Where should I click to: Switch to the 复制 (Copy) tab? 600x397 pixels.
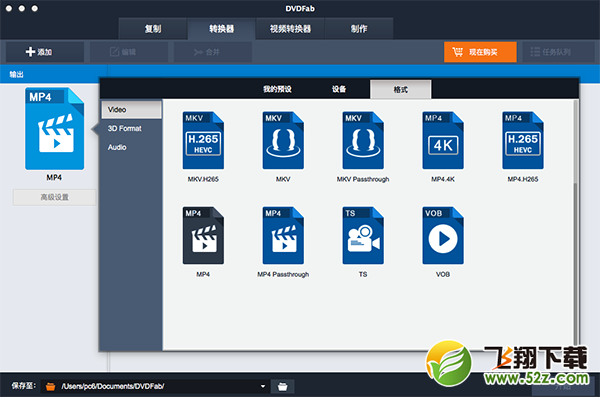(153, 29)
